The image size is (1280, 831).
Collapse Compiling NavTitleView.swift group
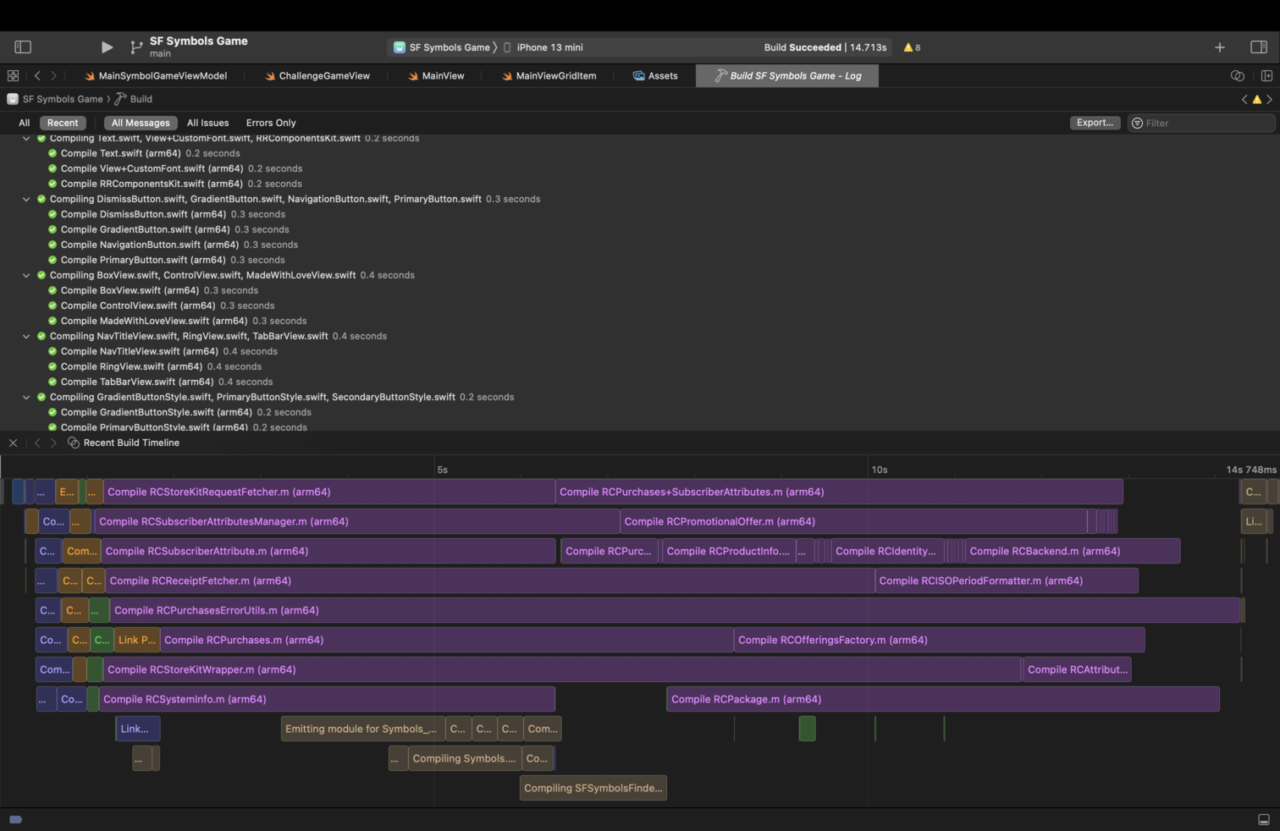27,336
